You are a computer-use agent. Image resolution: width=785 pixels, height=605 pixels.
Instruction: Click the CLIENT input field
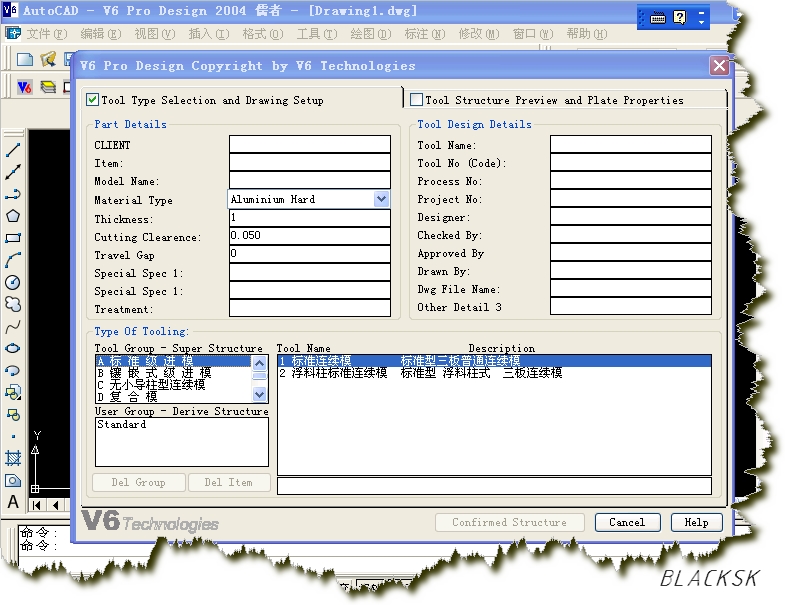310,144
